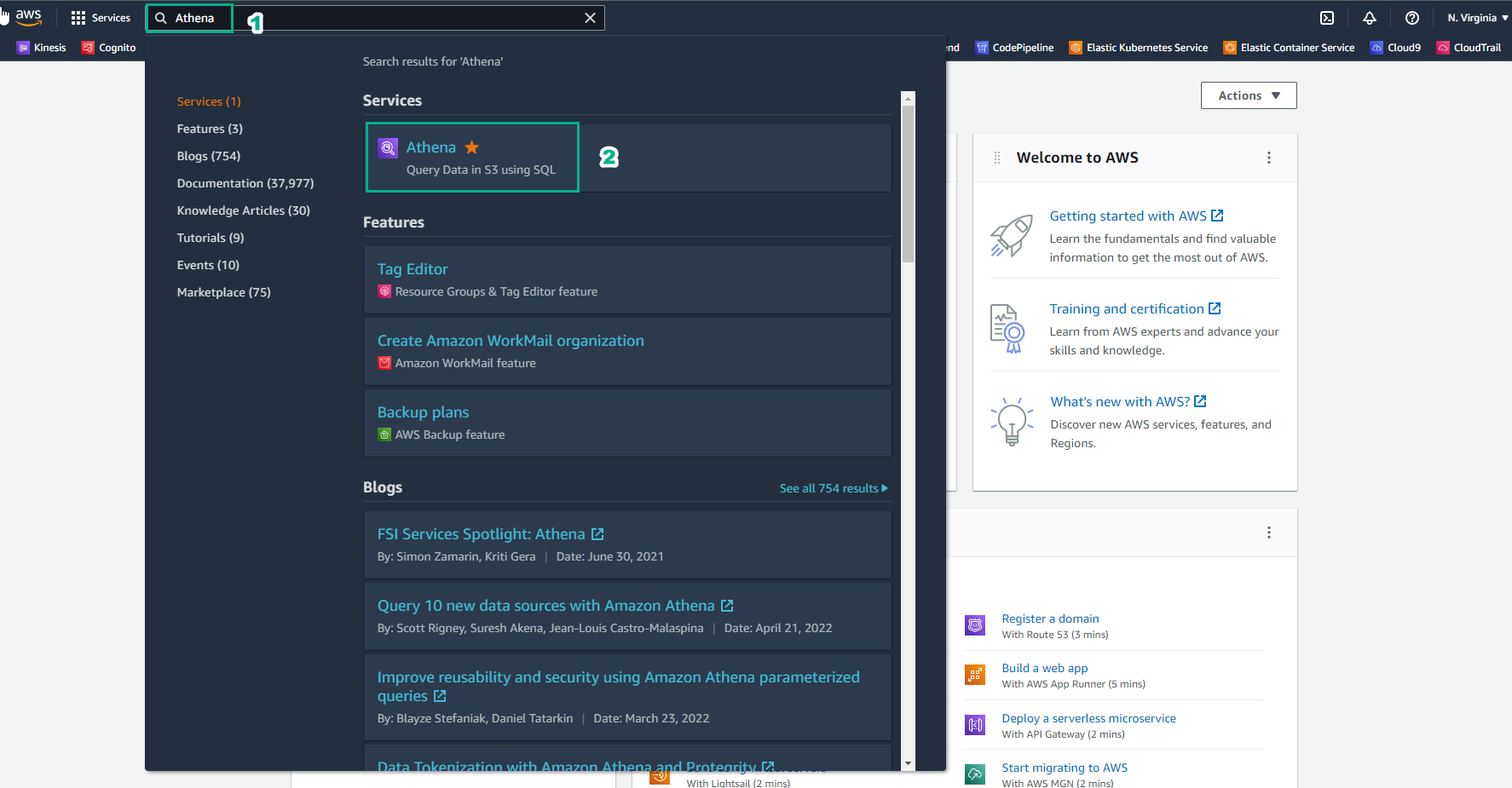Open the Elastic Container Service bookmark

pos(1289,48)
